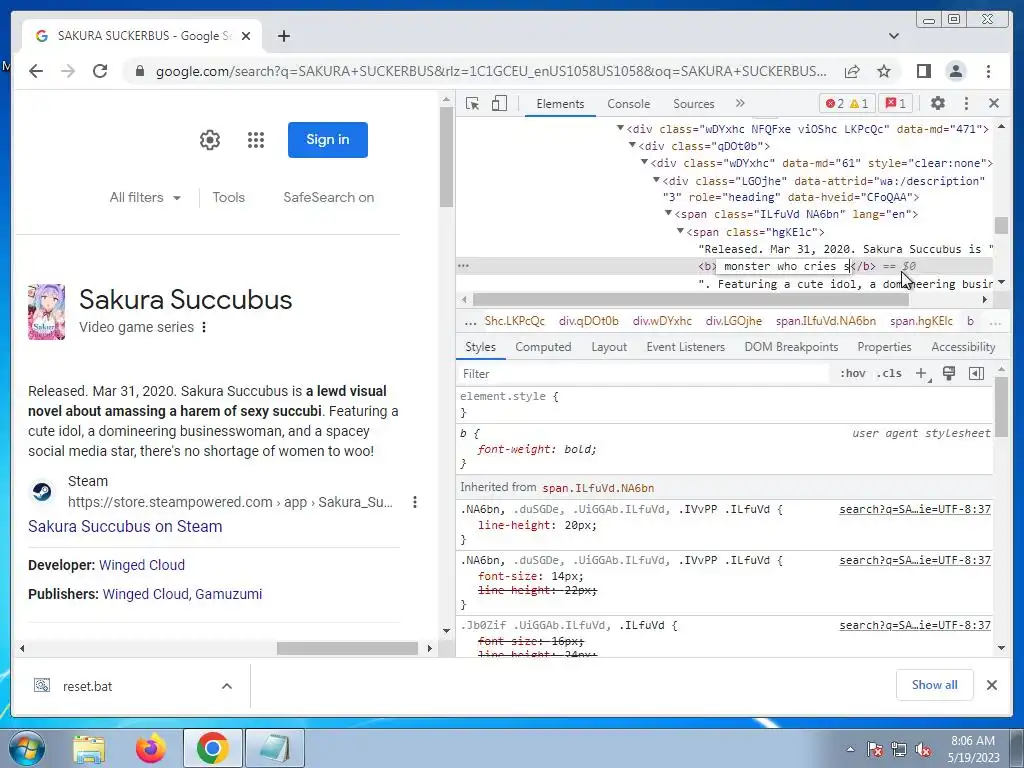The height and width of the screenshot is (768, 1024).
Task: Close the DevTools panel
Action: [994, 103]
